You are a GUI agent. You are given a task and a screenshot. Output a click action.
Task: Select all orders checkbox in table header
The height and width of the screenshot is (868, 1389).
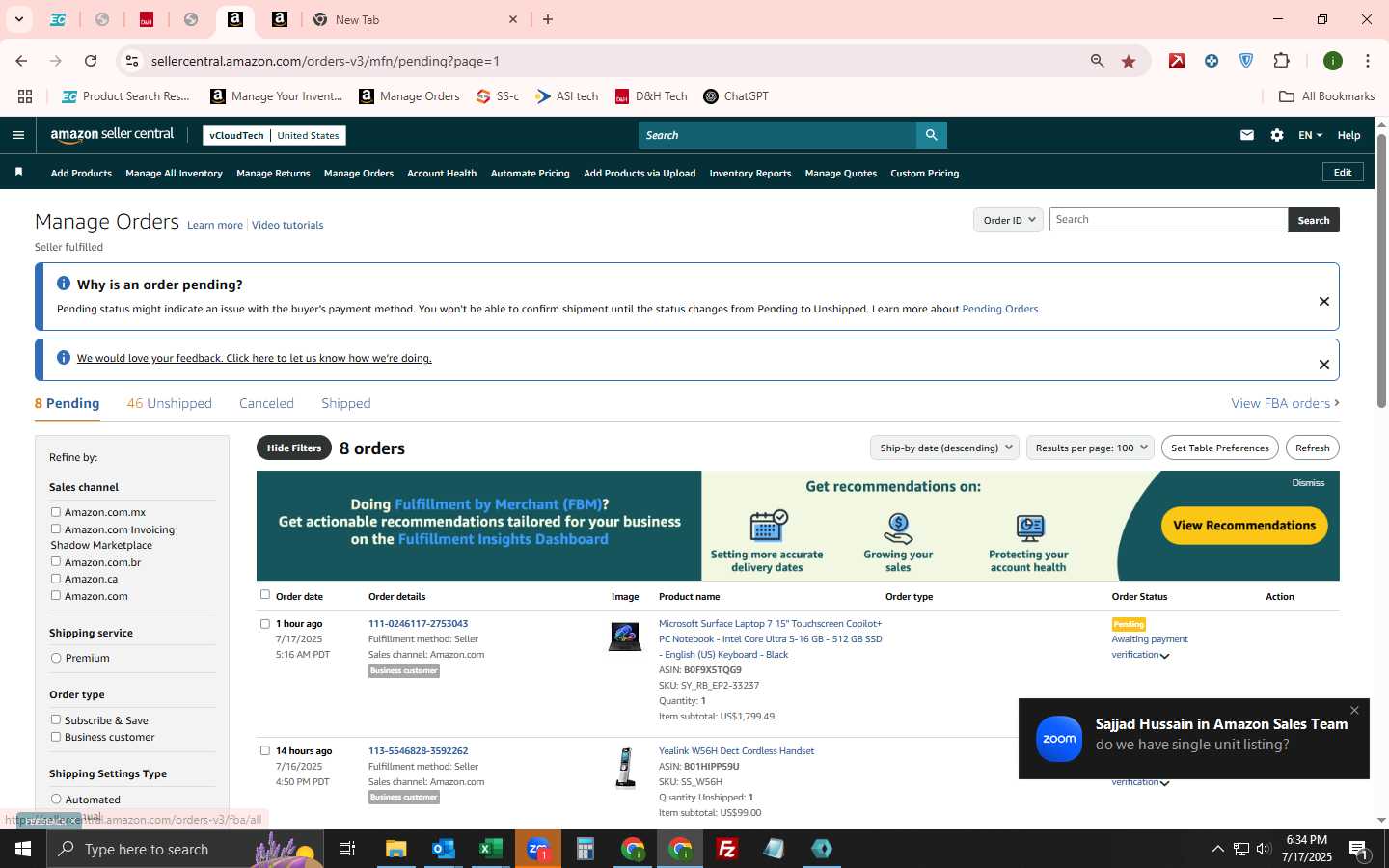click(265, 595)
